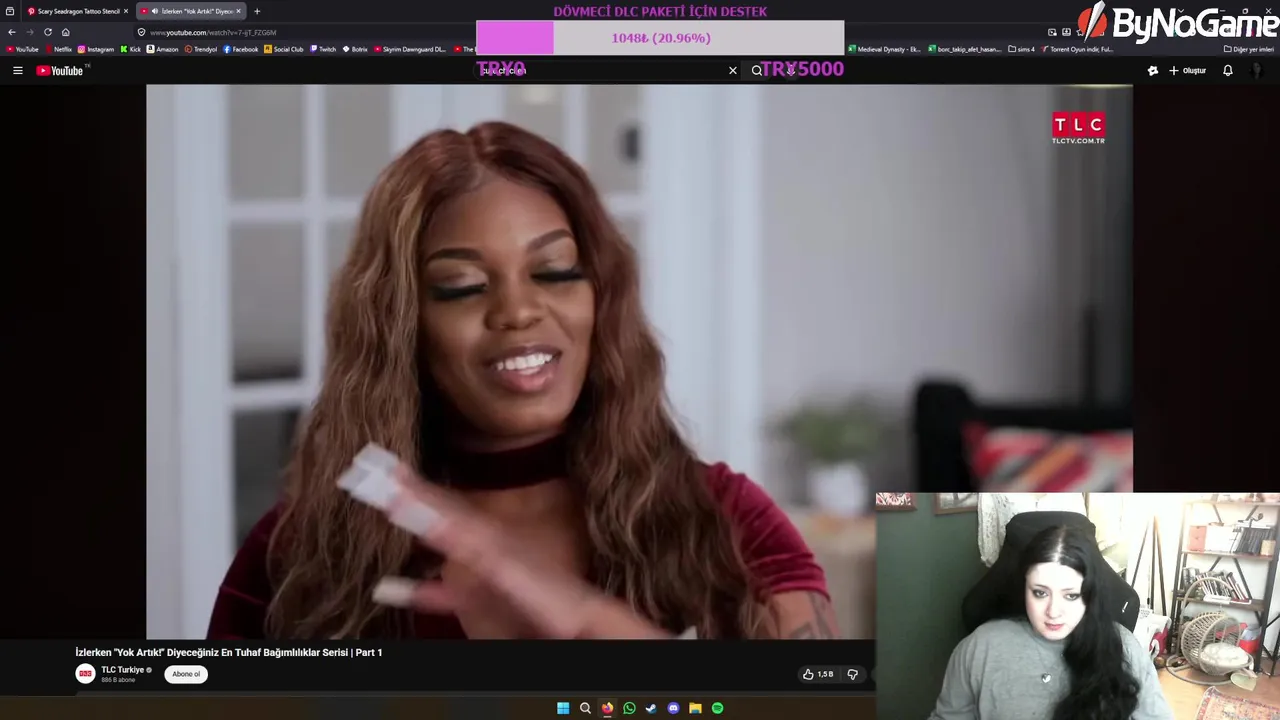
Task: Open Steam from the taskbar
Action: pyautogui.click(x=651, y=708)
